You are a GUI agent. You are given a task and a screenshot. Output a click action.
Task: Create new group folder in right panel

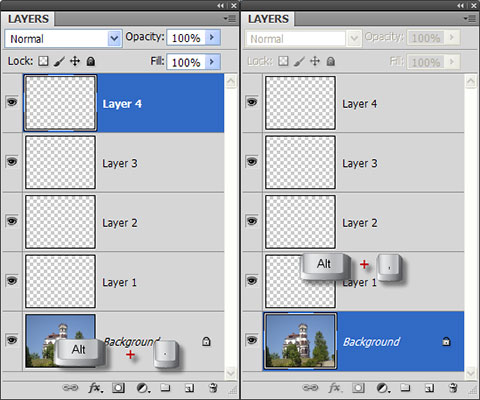[x=405, y=388]
